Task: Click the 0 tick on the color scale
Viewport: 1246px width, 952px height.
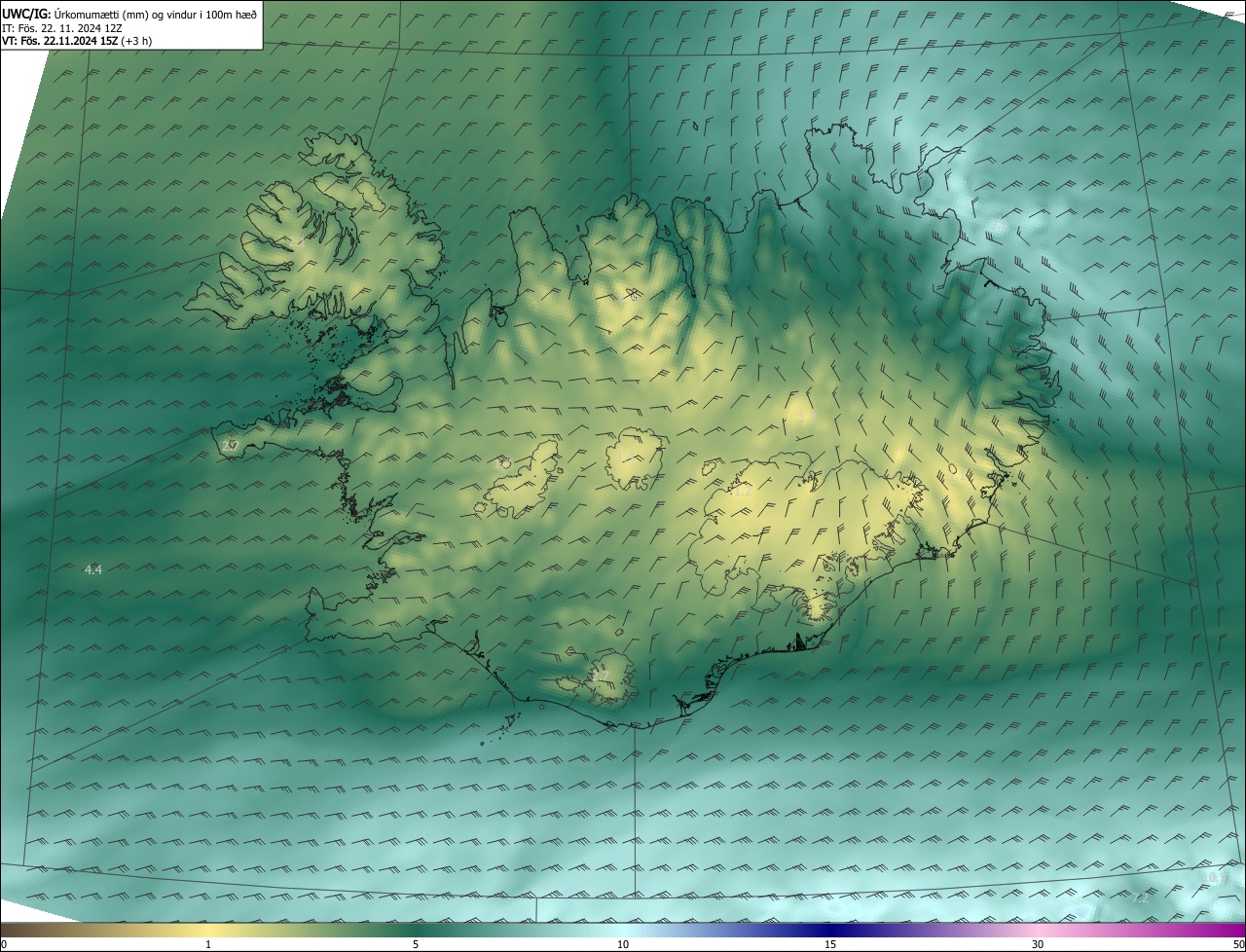Action: click(4, 945)
